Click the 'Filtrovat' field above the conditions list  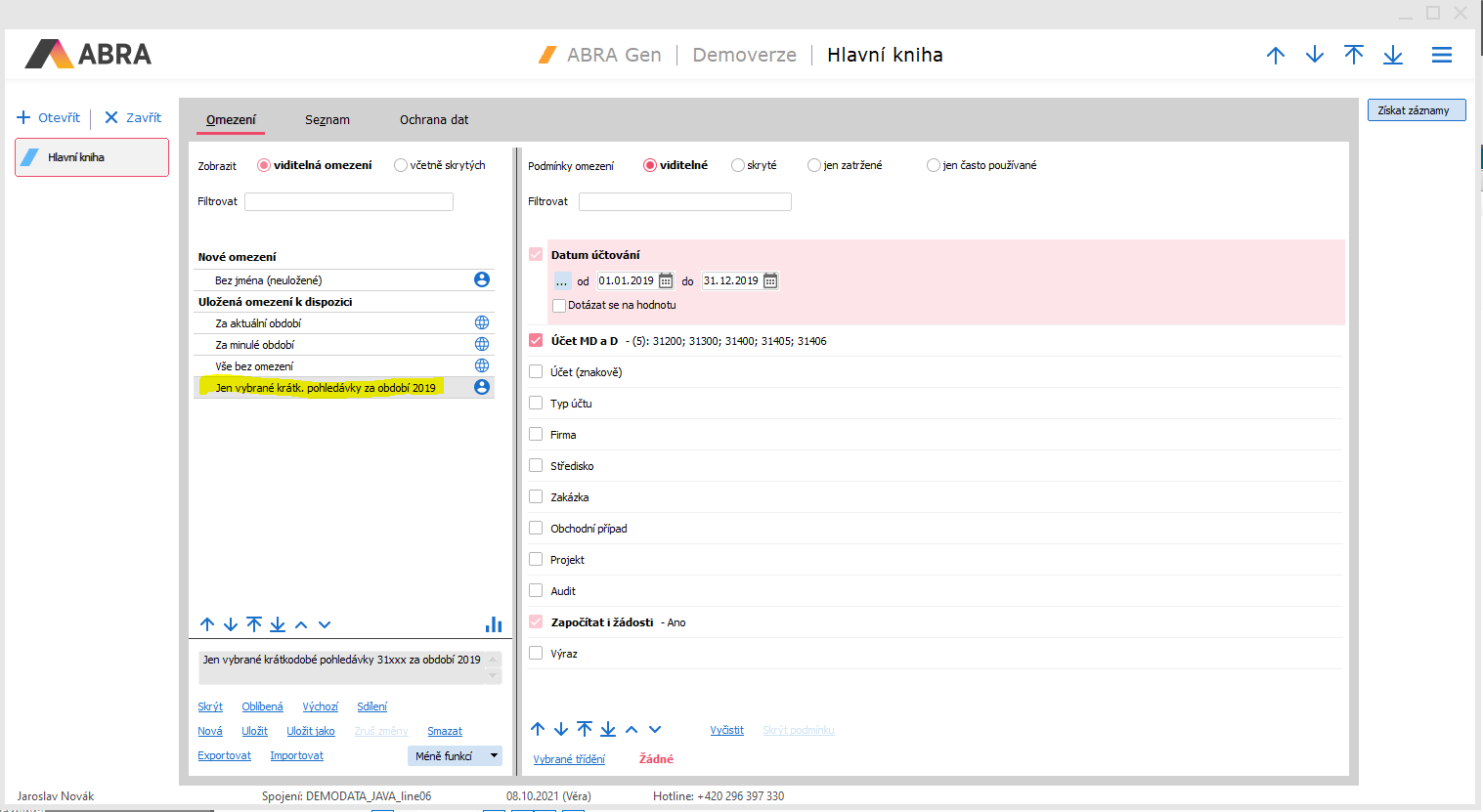(x=684, y=201)
